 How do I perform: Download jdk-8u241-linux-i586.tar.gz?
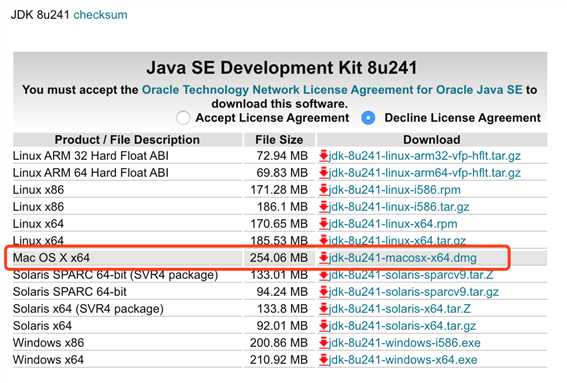[399, 207]
